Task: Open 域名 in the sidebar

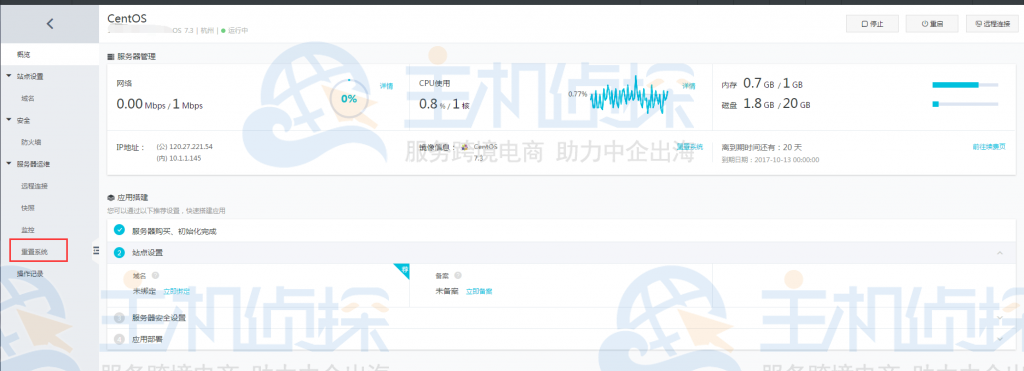Action: tap(27, 99)
